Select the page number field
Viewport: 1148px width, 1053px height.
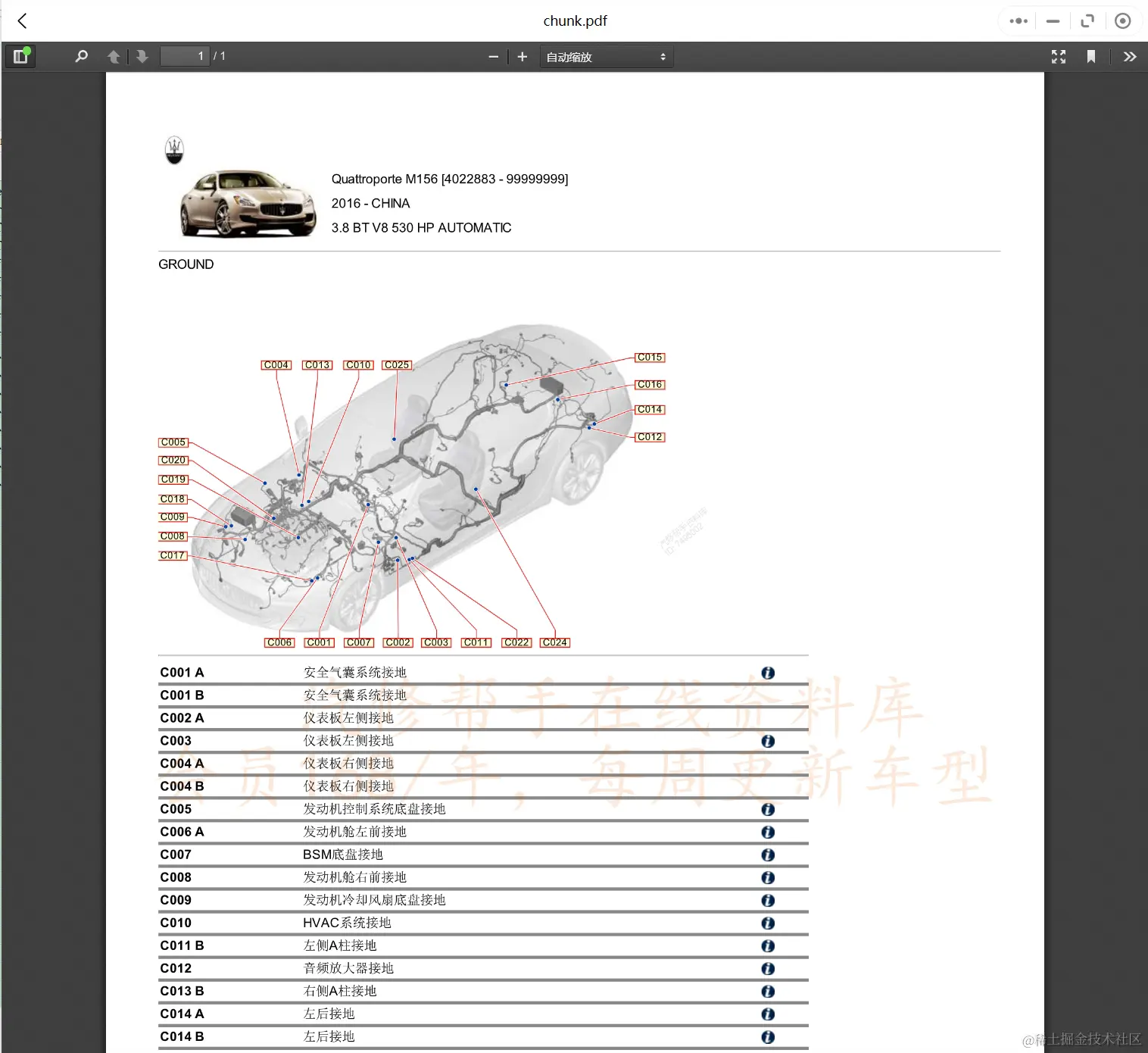click(185, 56)
